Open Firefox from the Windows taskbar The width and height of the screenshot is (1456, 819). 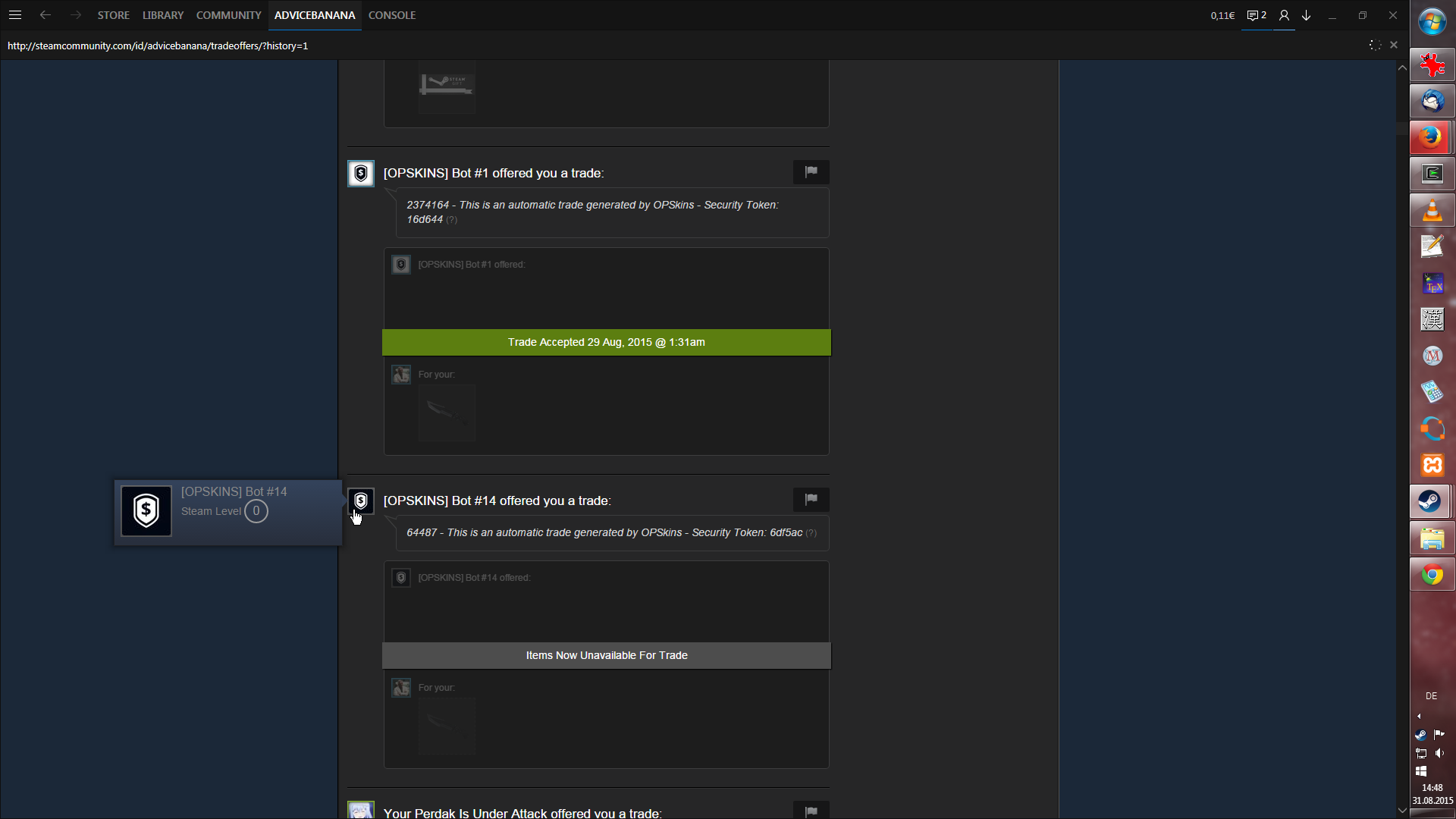[x=1432, y=137]
